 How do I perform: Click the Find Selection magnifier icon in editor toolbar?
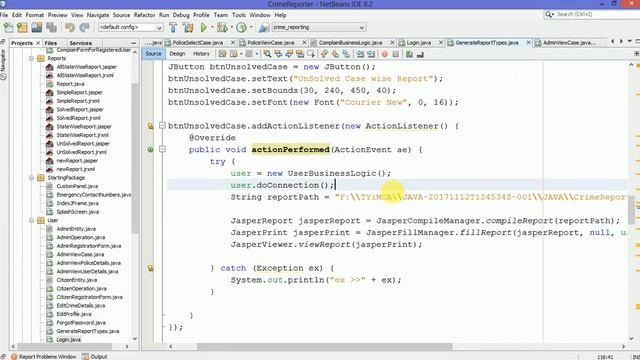coord(267,54)
